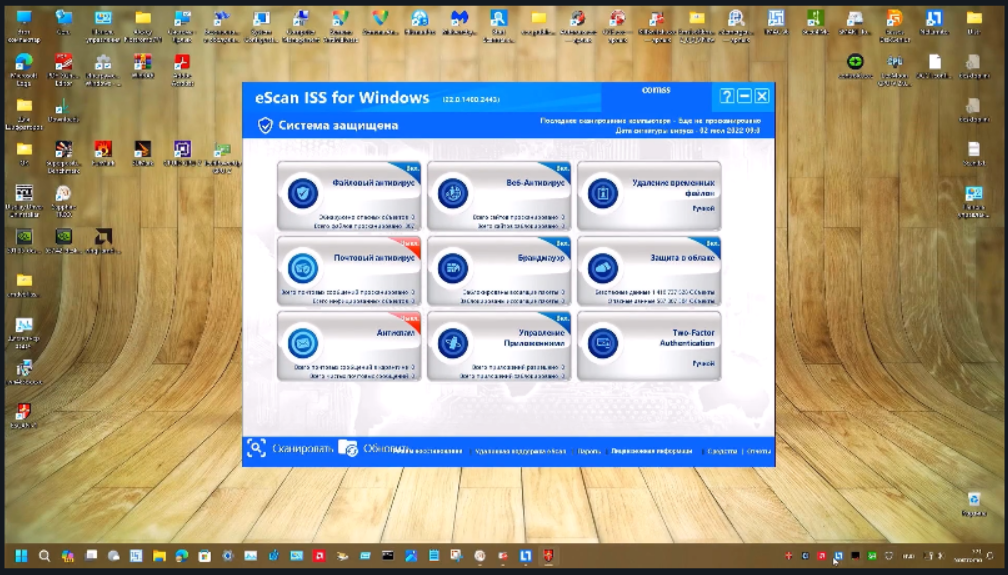Open the Меры восстановления link
1008x575 pixels.
pos(428,452)
